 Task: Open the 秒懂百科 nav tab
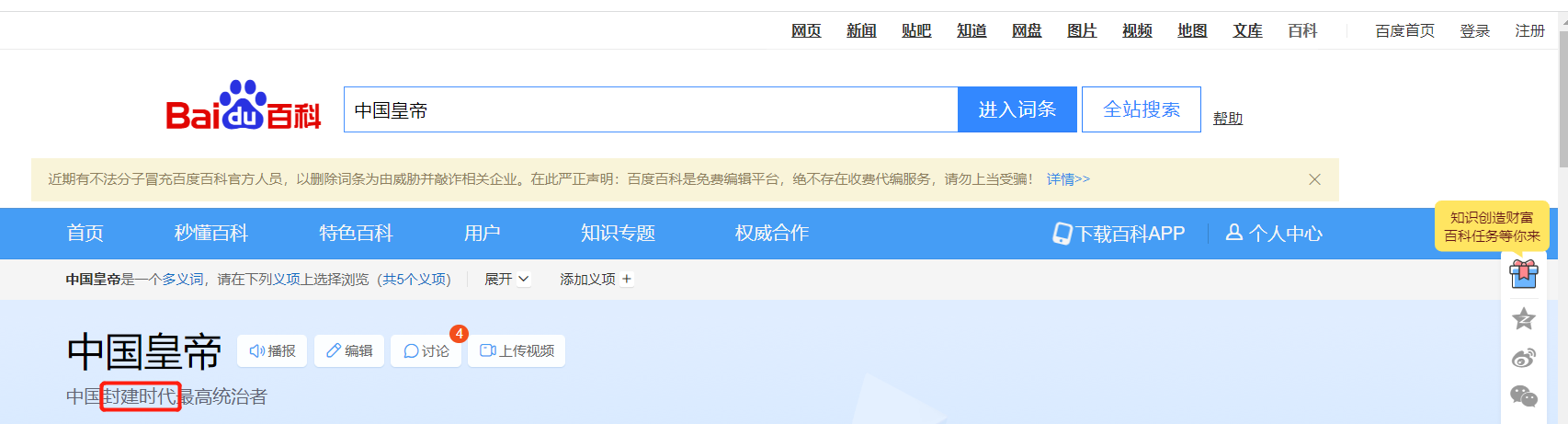211,234
